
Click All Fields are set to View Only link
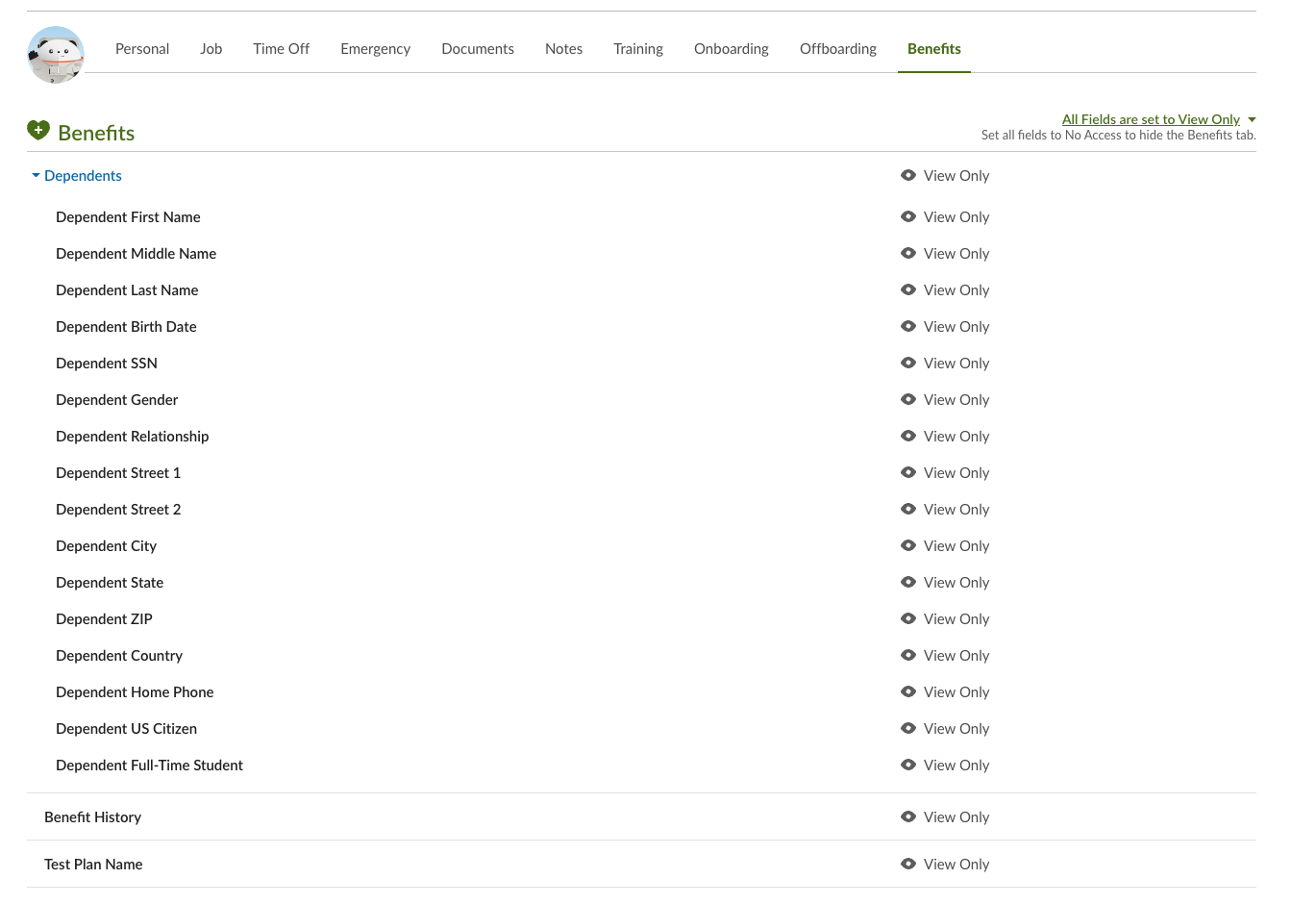tap(1150, 120)
